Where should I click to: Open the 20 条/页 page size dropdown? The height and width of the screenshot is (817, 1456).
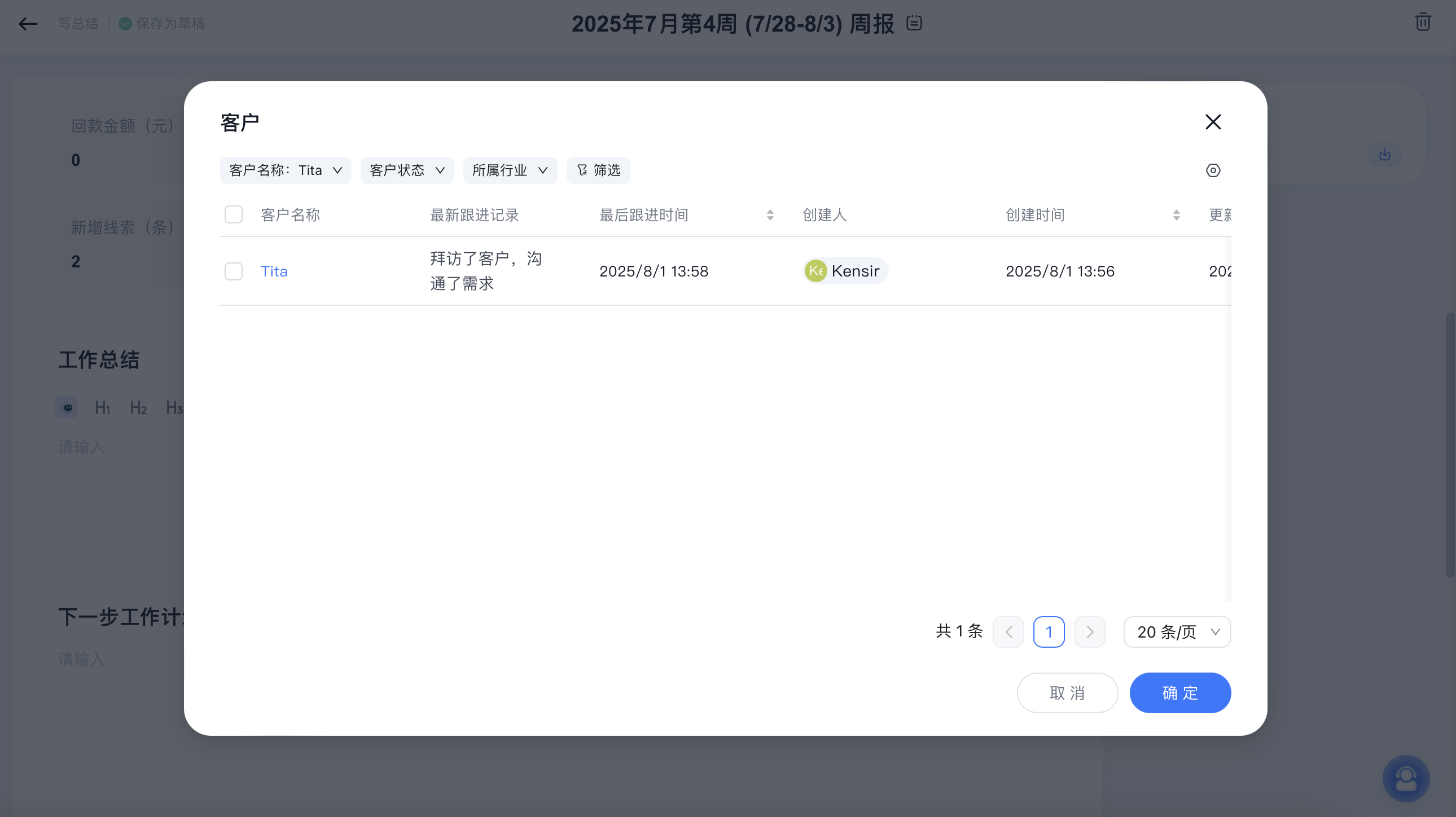1177,632
